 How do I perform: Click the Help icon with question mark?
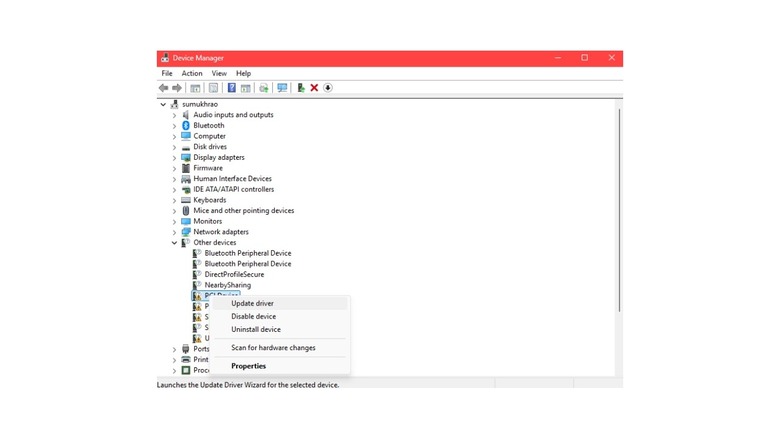pyautogui.click(x=230, y=88)
